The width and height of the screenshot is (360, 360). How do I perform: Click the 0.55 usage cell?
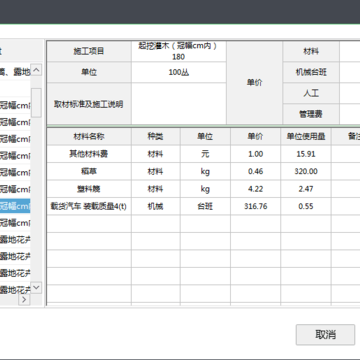(306, 206)
